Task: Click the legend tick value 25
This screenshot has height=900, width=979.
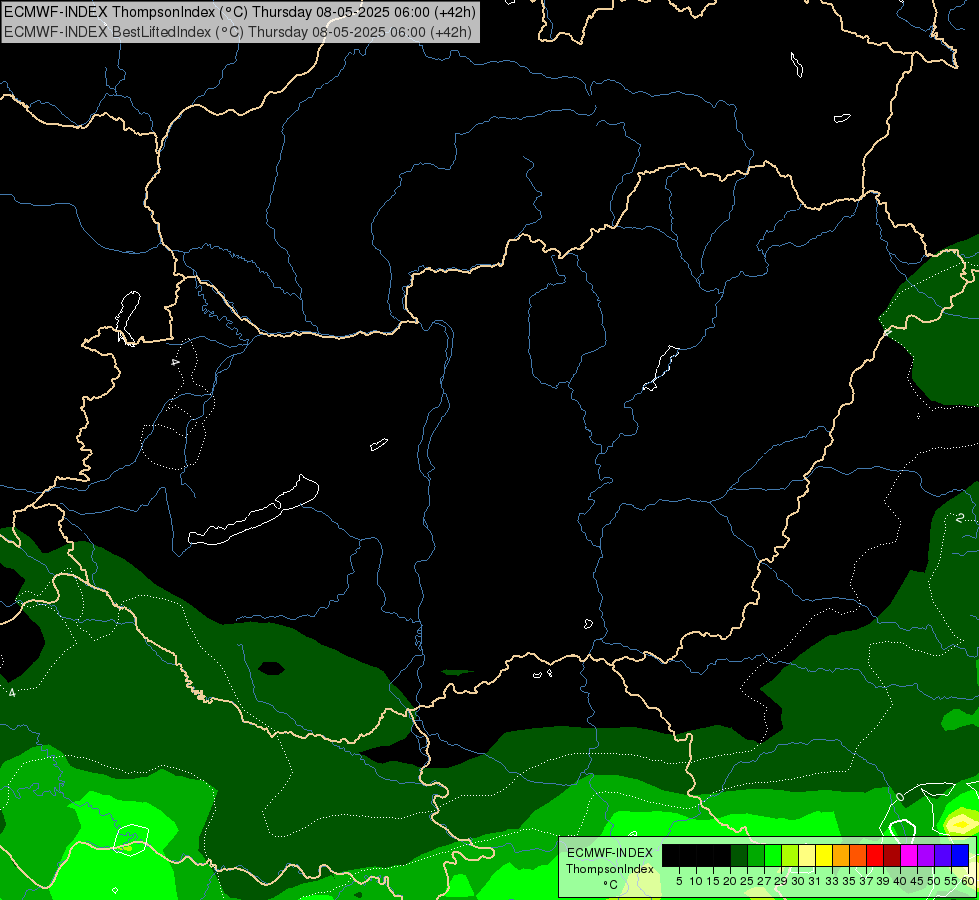Action: click(x=747, y=881)
